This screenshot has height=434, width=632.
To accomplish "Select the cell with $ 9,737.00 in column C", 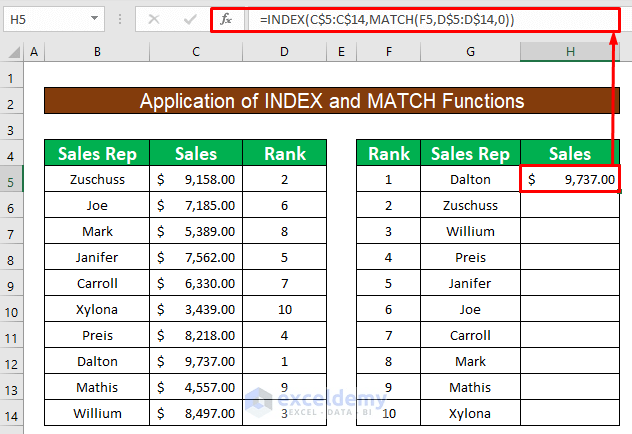I will [196, 361].
